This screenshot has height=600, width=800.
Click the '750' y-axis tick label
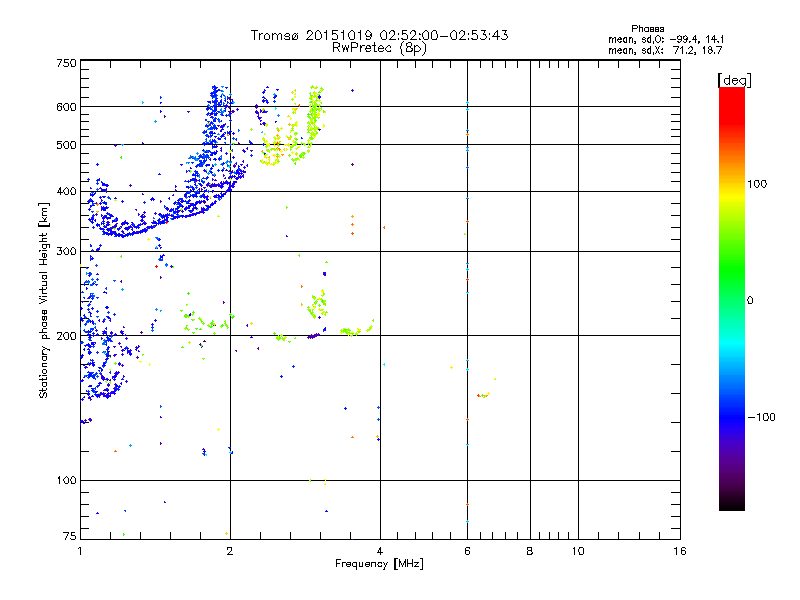(x=66, y=63)
